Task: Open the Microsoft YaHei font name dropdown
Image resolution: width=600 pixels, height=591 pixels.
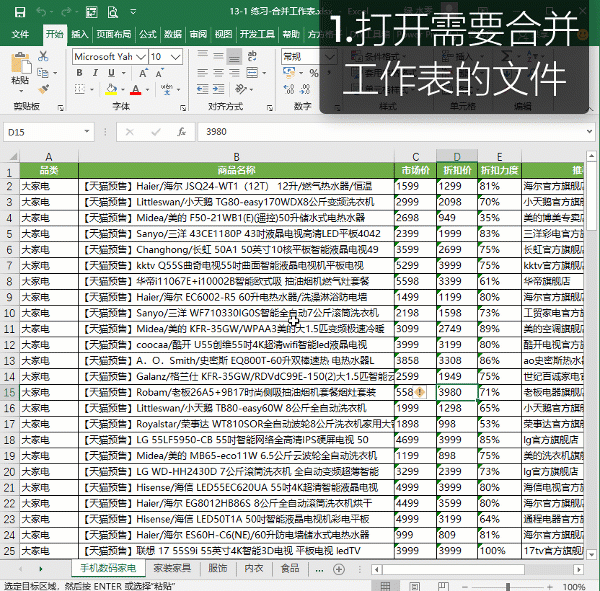Action: 141,57
